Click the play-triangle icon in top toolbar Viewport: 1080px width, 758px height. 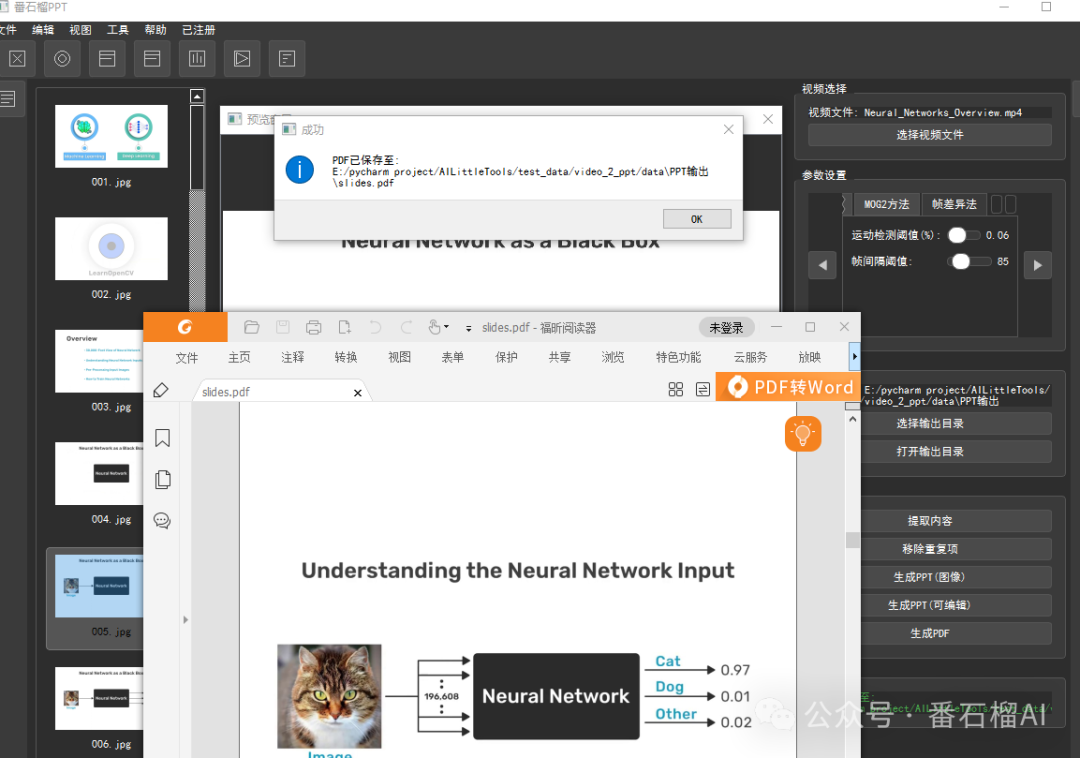(242, 59)
